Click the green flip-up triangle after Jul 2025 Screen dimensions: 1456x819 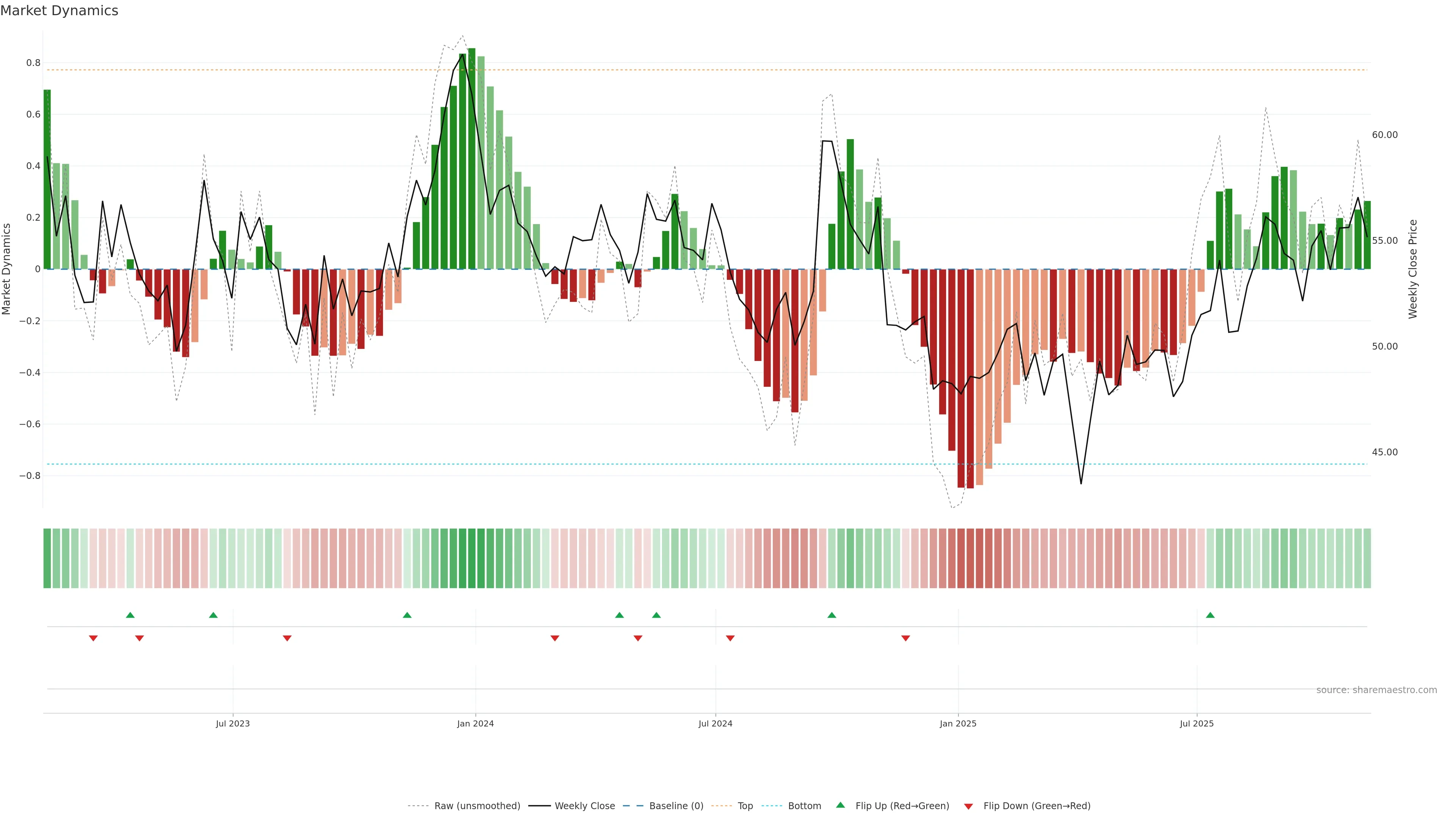click(1210, 615)
